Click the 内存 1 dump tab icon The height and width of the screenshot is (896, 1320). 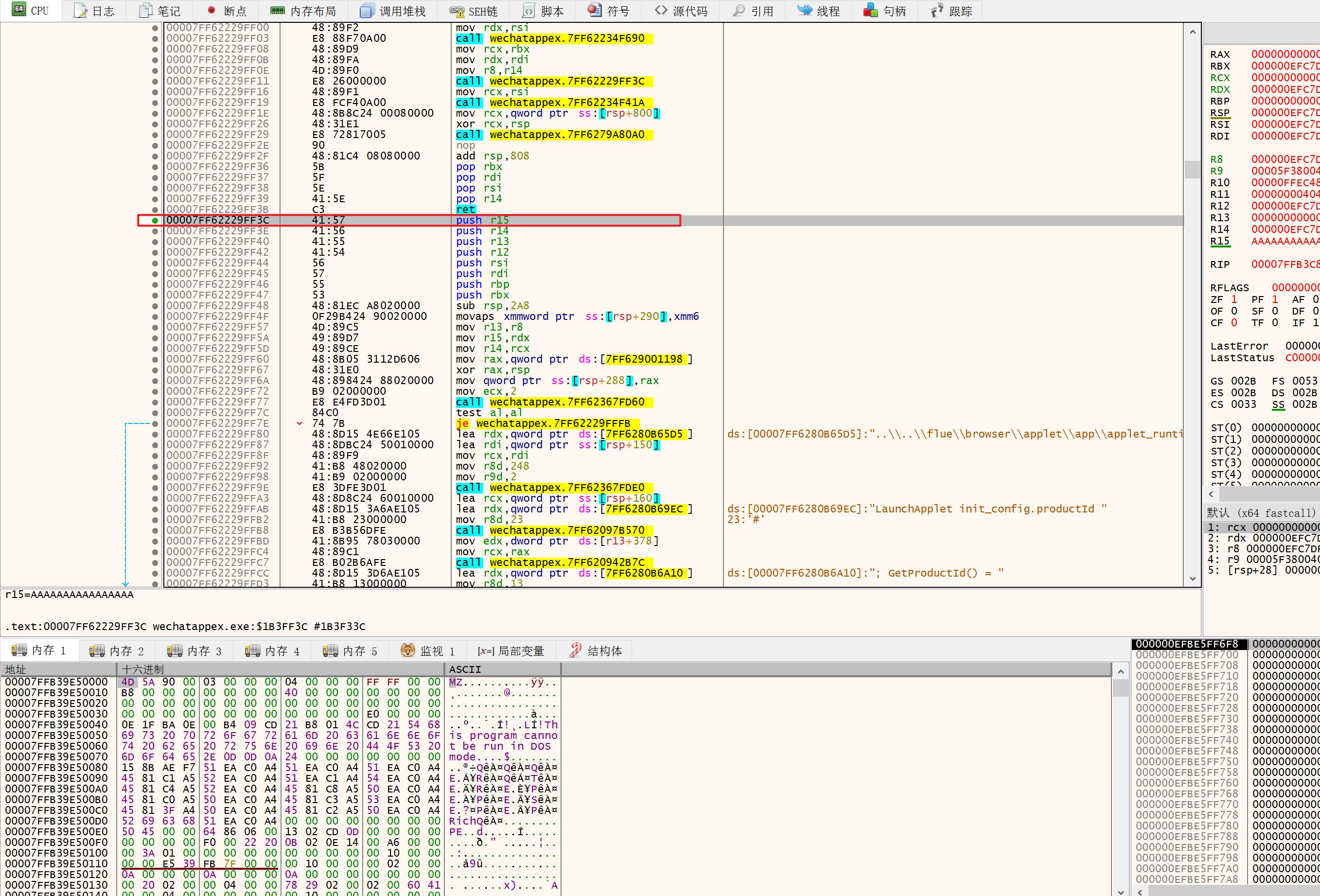tap(19, 650)
